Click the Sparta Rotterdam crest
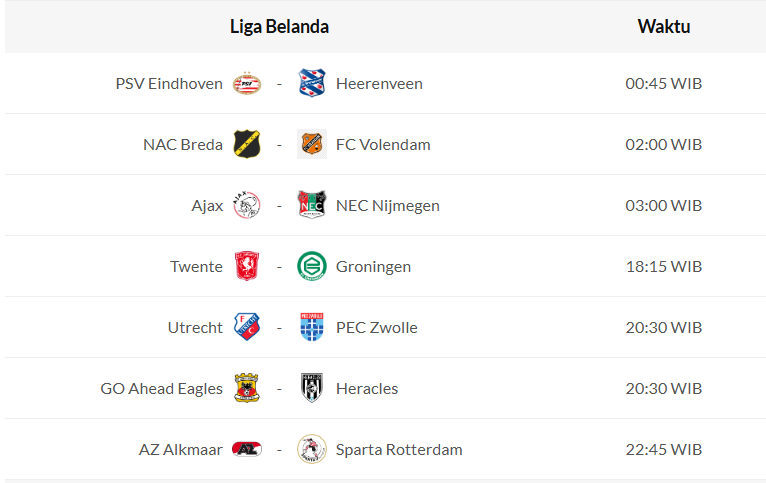766x483 pixels. coord(312,449)
